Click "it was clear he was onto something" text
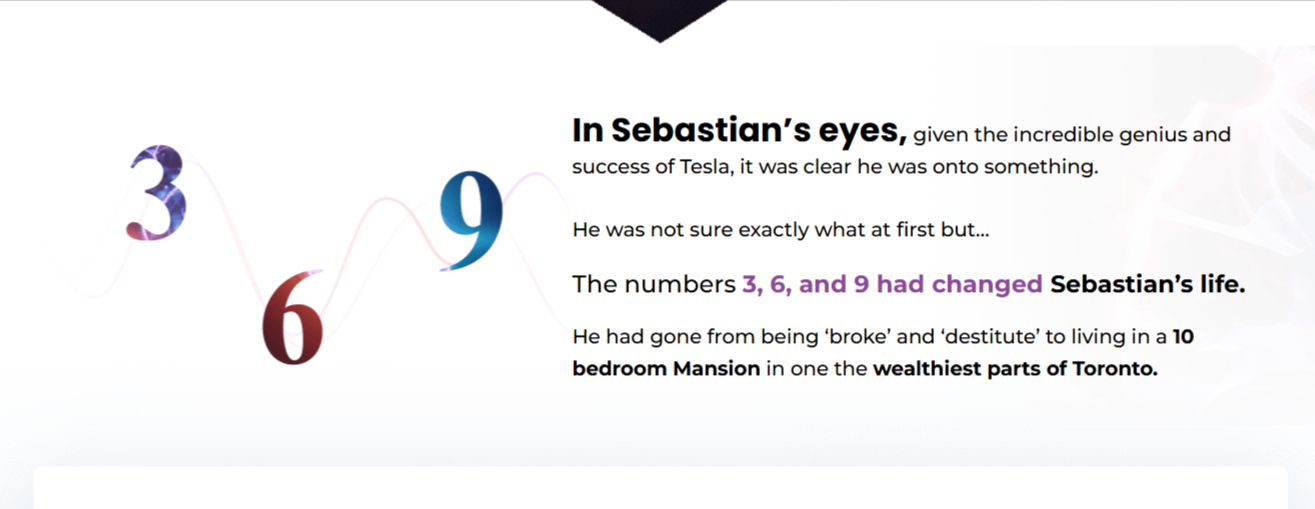The image size is (1315, 509). 913,167
